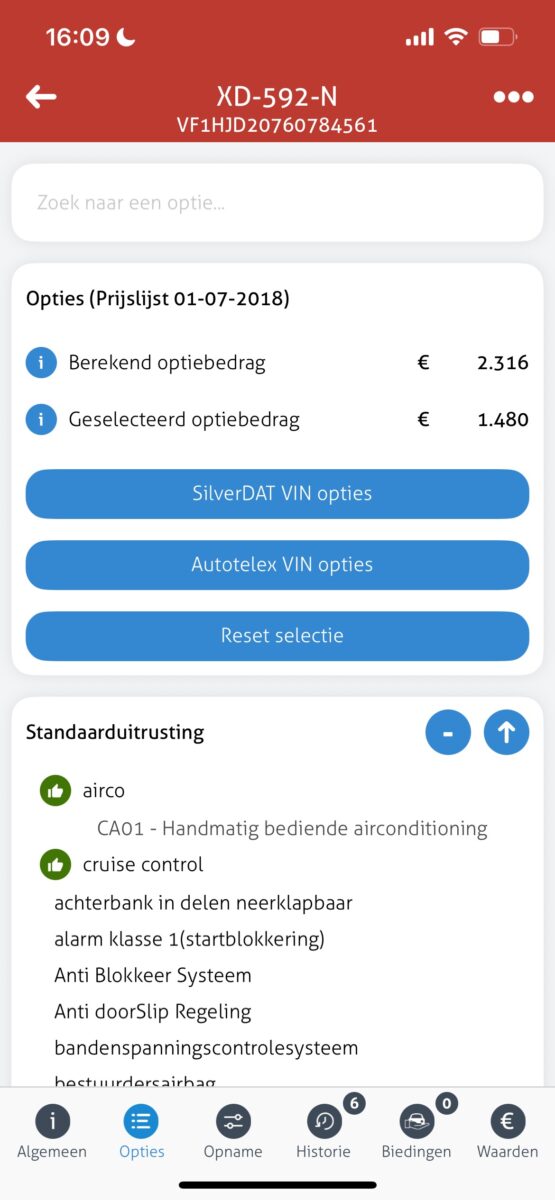Go to the Waarden euro tab
Image resolution: width=555 pixels, height=1200 pixels.
click(x=508, y=1133)
